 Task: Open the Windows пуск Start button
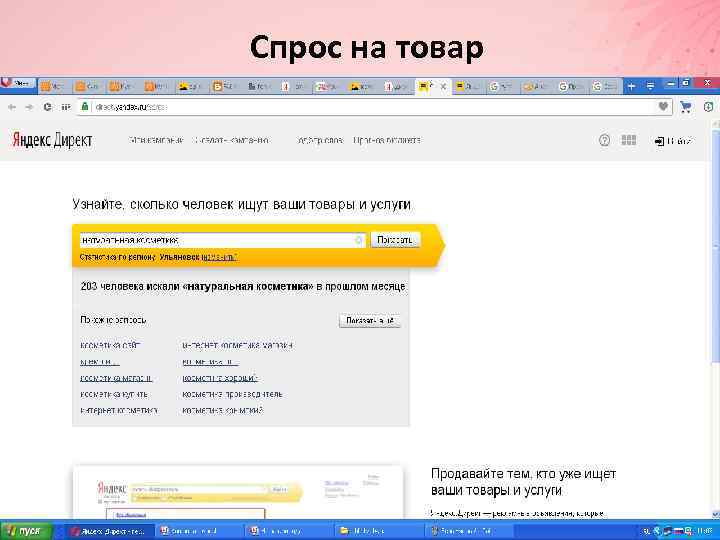point(26,531)
